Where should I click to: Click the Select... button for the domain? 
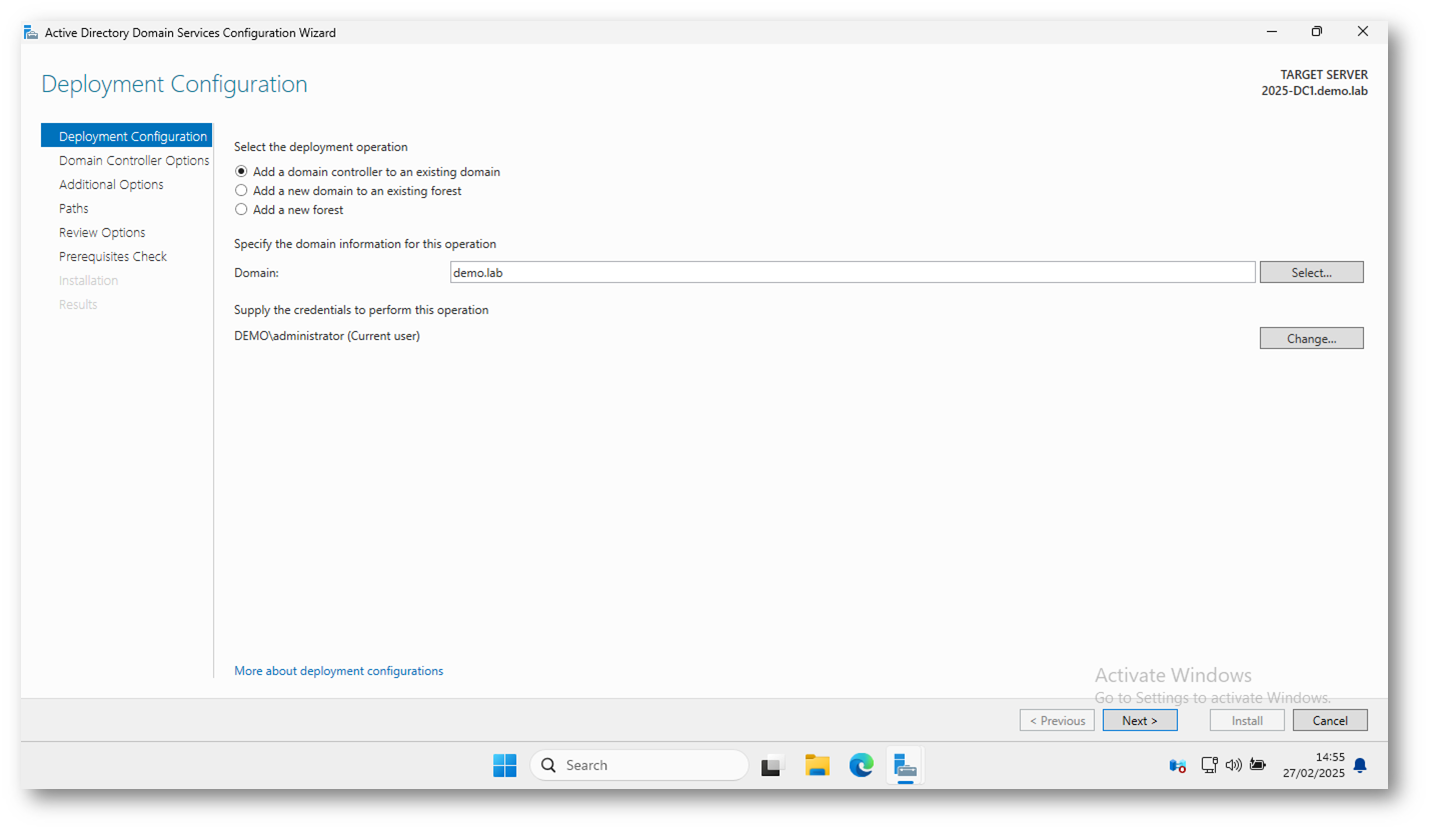(1311, 272)
